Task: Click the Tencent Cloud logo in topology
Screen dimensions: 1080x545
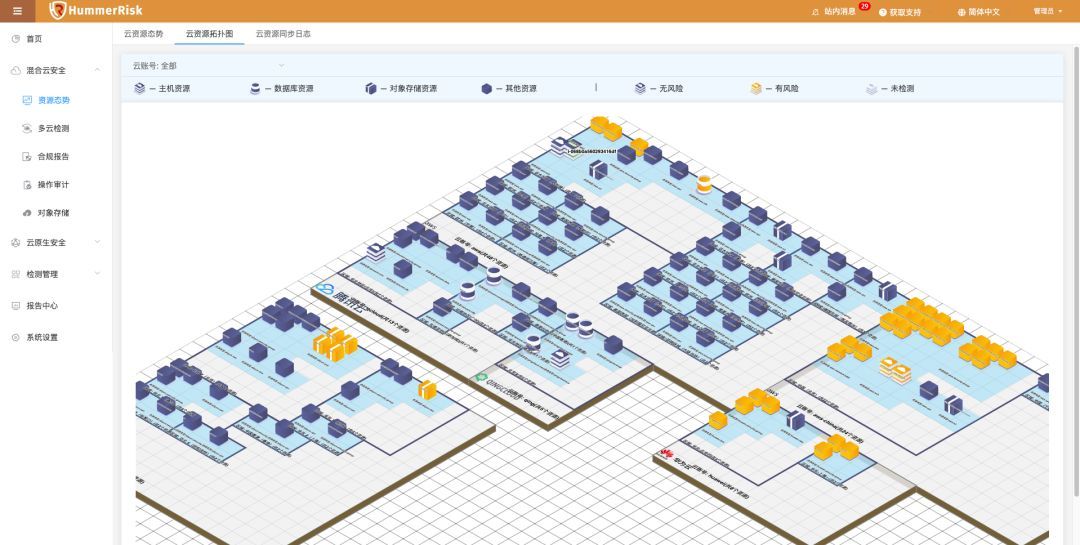Action: [324, 289]
